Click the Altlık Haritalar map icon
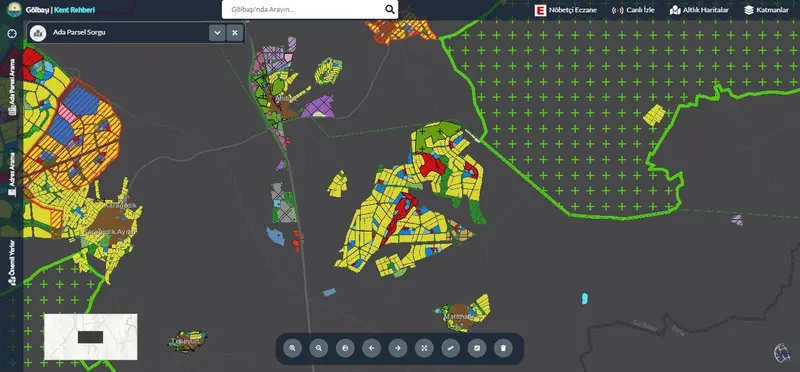Image resolution: width=800 pixels, height=372 pixels. (676, 10)
